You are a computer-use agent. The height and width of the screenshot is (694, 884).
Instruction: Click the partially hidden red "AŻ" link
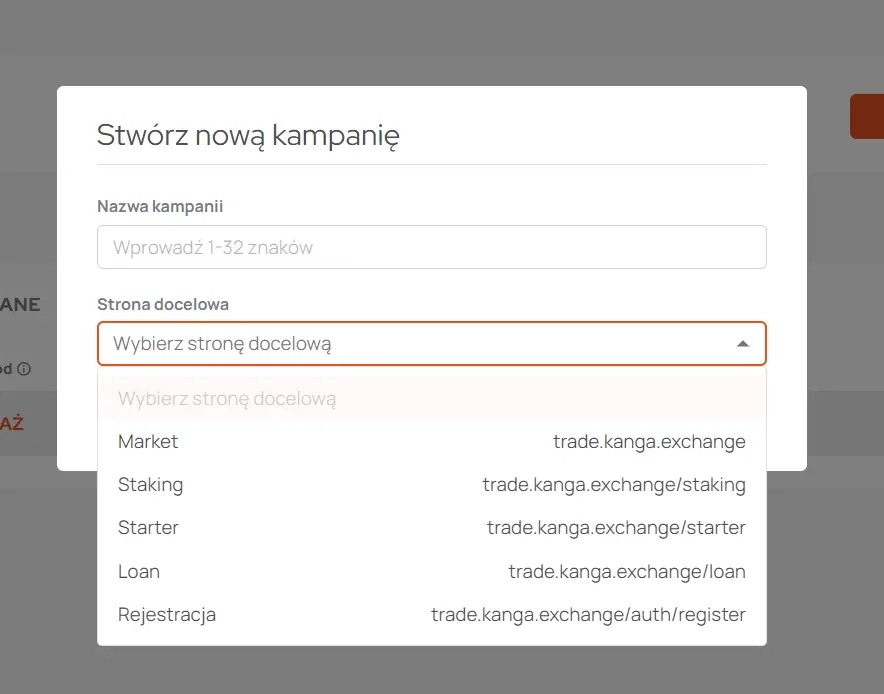[11, 423]
